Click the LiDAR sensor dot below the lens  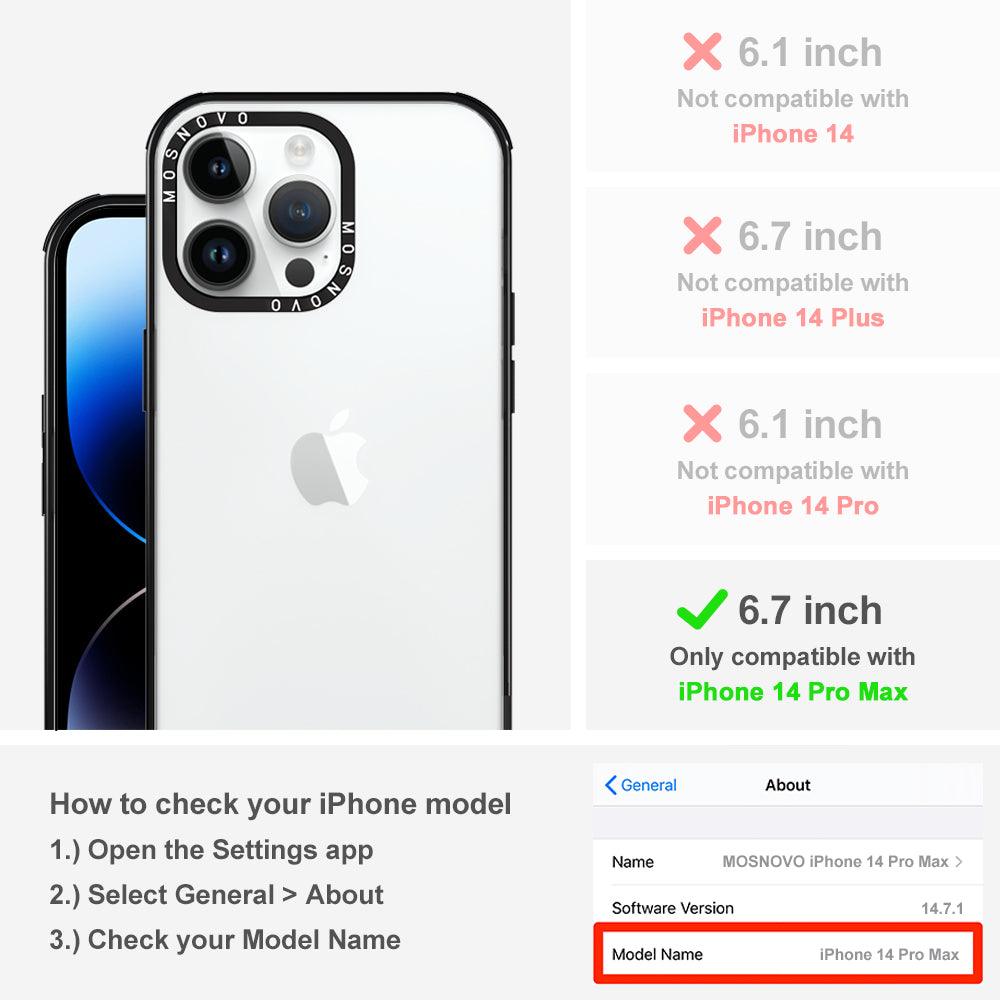[299, 273]
